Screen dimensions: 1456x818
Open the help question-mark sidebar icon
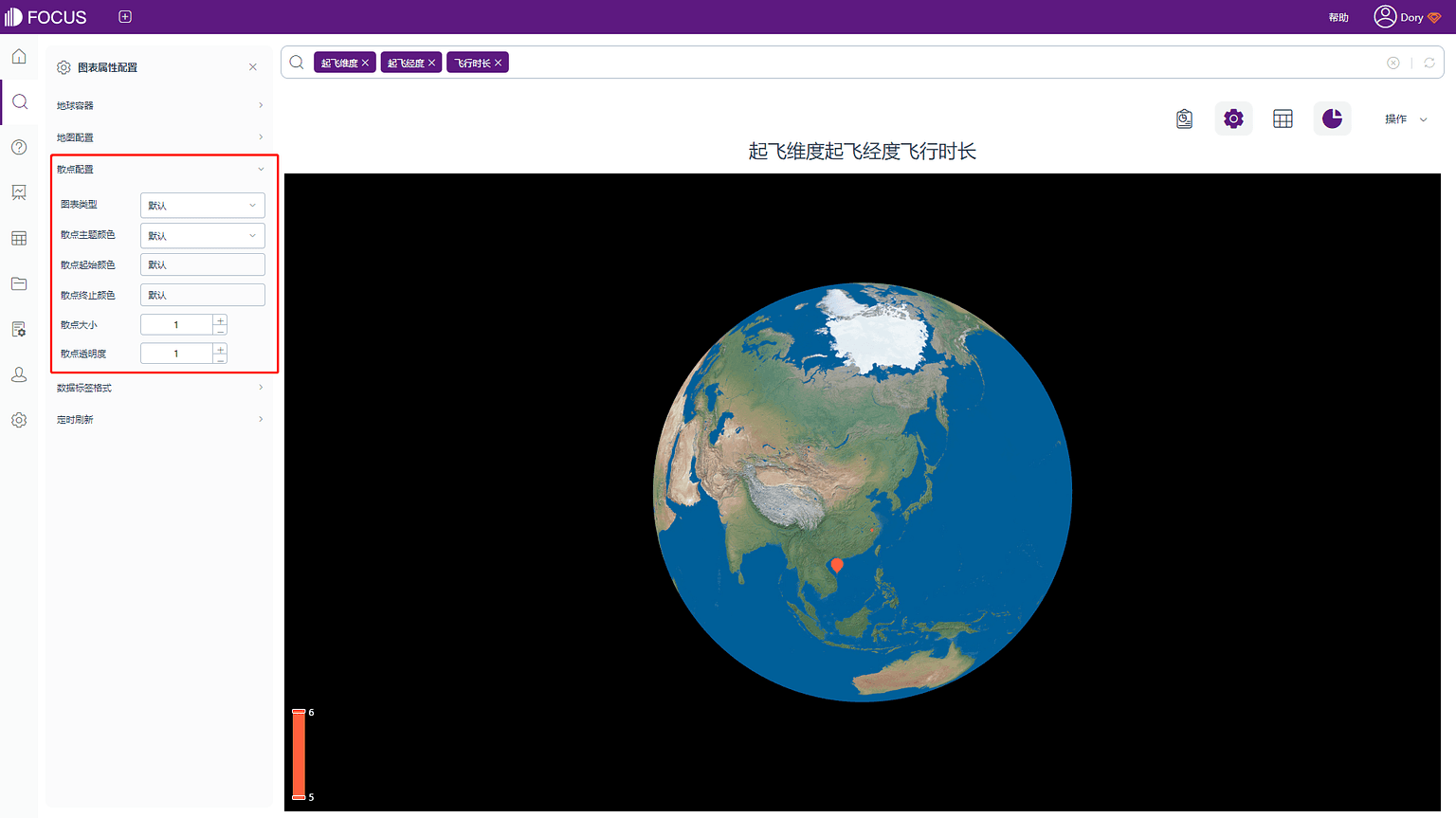click(x=19, y=147)
